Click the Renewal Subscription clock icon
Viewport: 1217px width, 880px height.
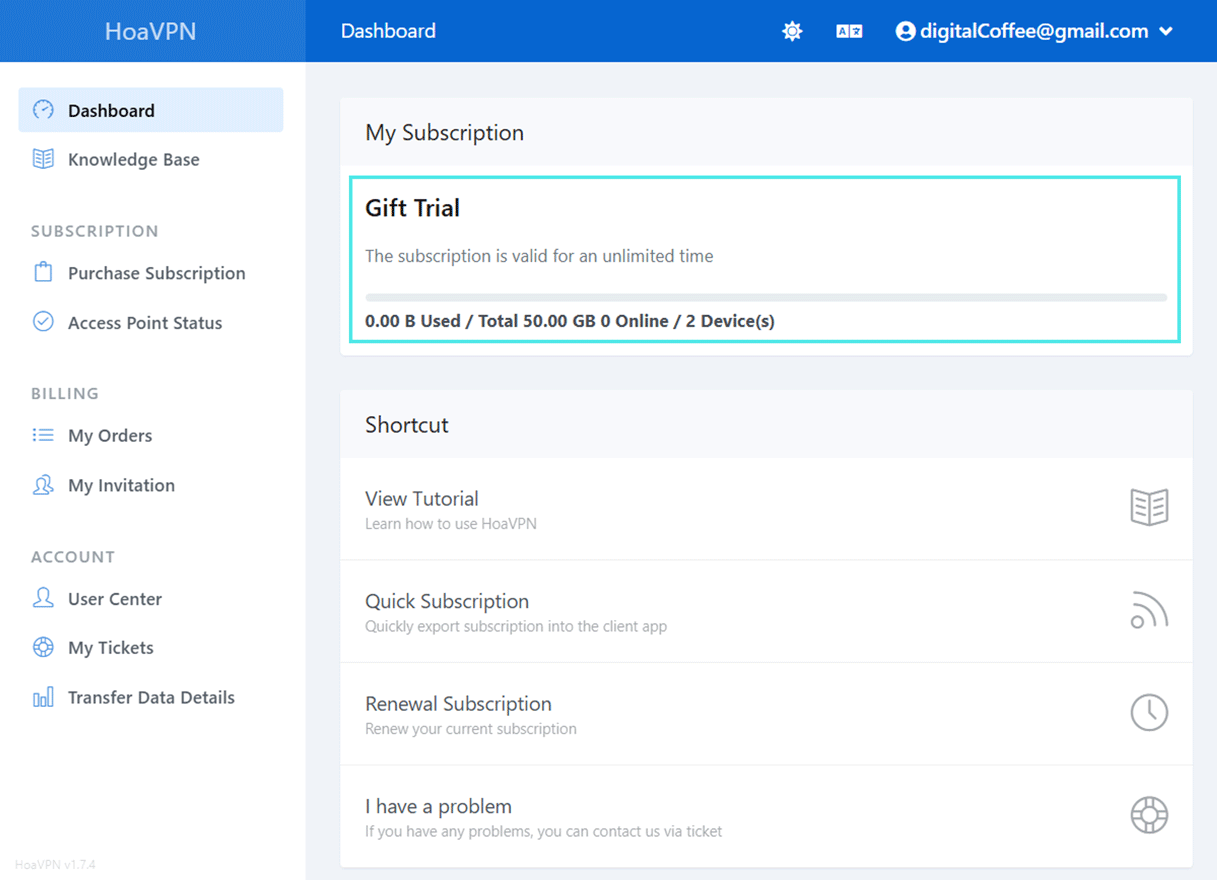click(x=1149, y=713)
